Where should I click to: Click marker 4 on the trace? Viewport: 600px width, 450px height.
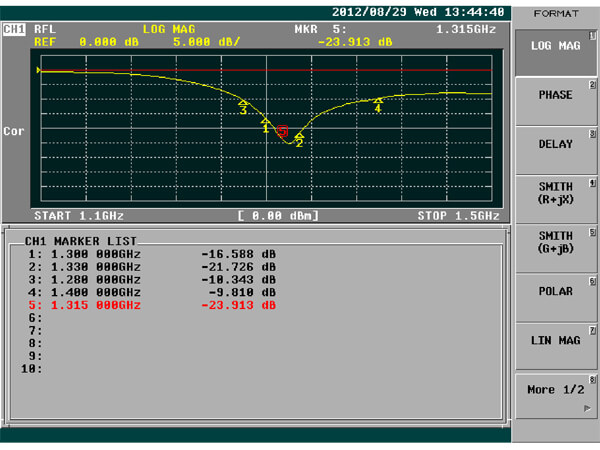click(378, 105)
